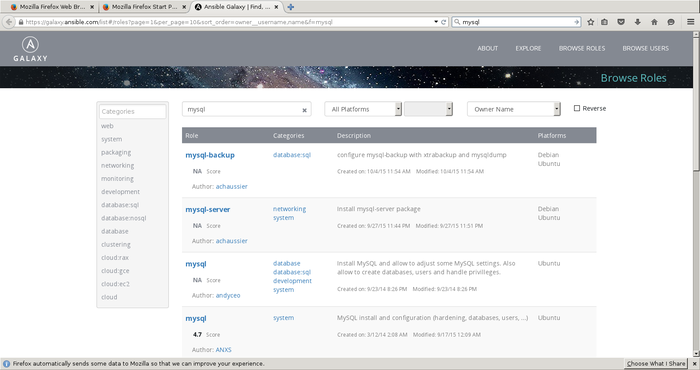Viewport: 700px width, 370px height.
Task: Open the ABOUT menu item
Action: (x=488, y=48)
